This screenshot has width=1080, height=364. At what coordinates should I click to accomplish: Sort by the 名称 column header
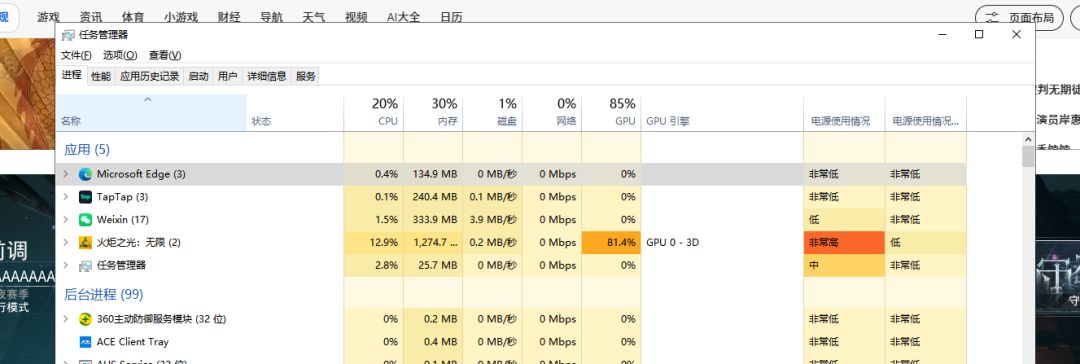(151, 112)
